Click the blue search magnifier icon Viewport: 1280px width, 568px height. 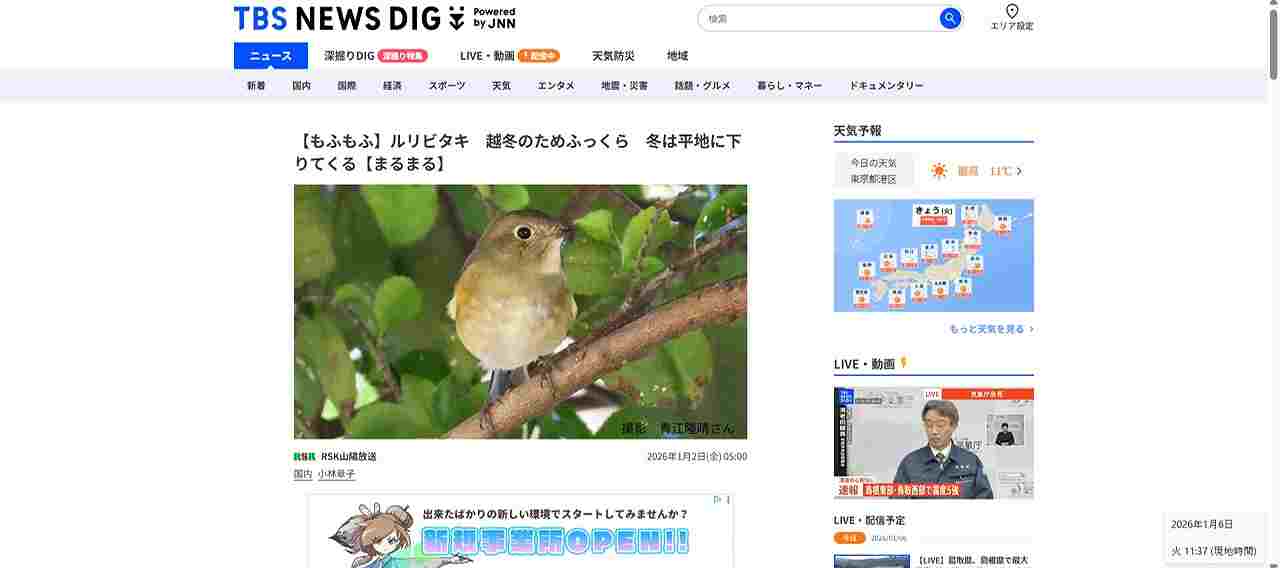click(950, 18)
